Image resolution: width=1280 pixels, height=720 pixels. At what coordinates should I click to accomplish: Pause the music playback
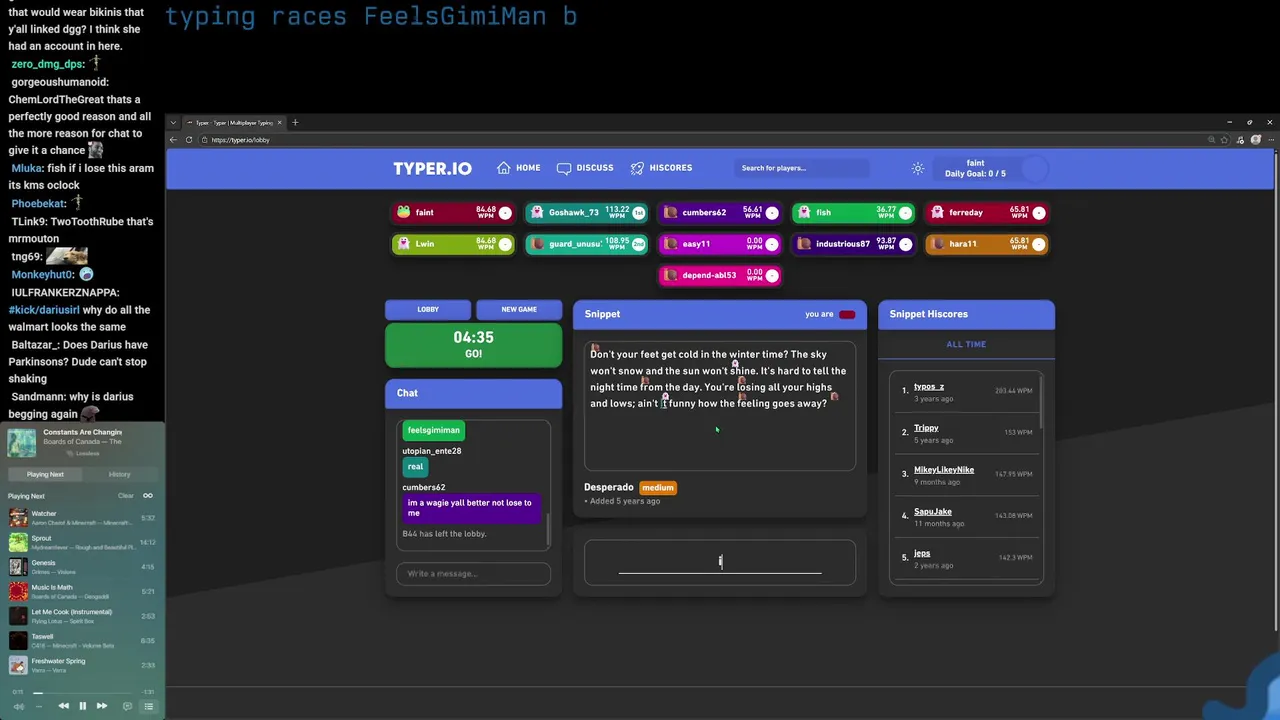(x=82, y=706)
